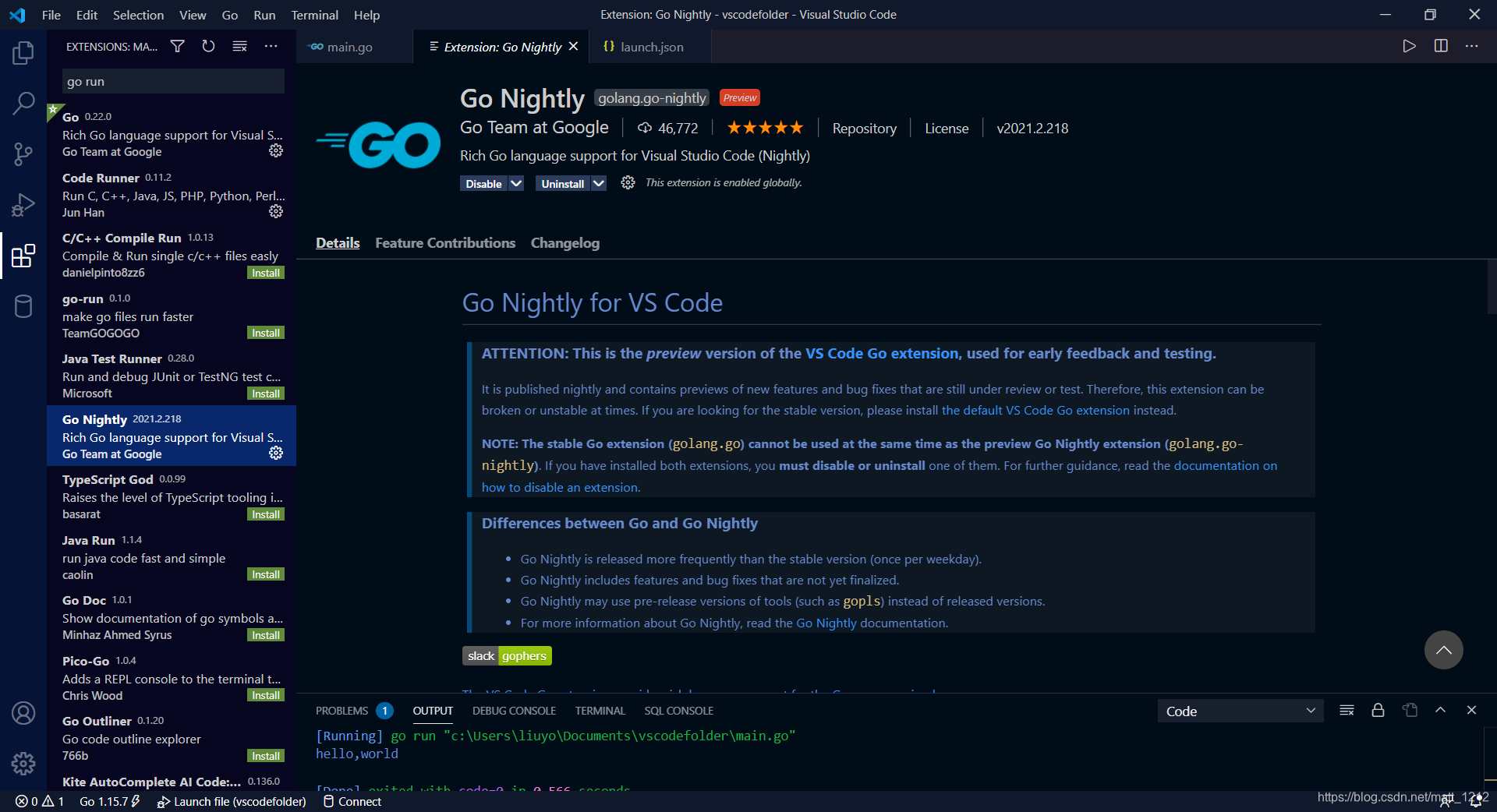Screen dimensions: 1497x812
Task: Install the Pico-Go extension
Action: point(266,695)
